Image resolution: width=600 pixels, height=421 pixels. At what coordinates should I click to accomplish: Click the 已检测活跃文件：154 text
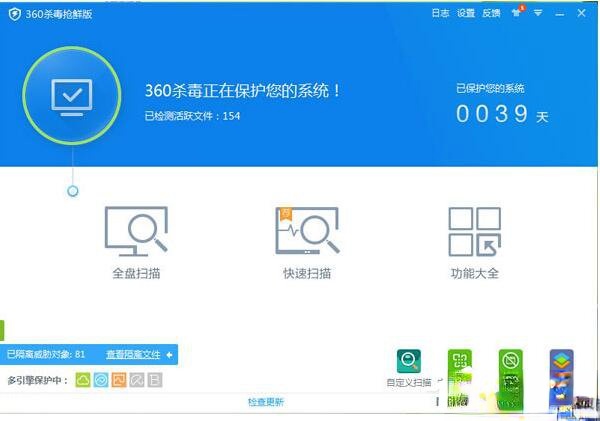(x=192, y=116)
